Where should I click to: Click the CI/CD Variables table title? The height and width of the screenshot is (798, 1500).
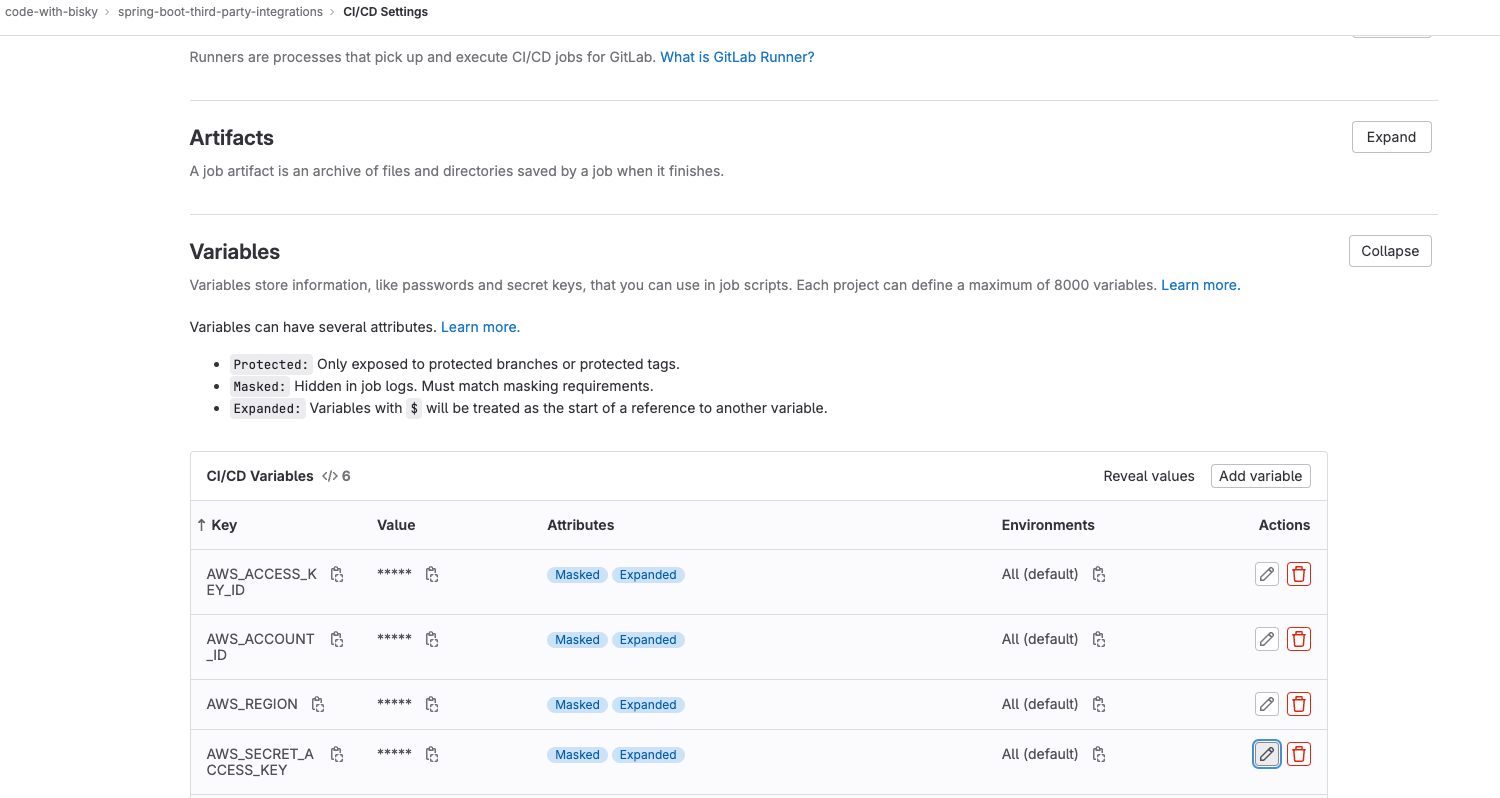tap(260, 476)
